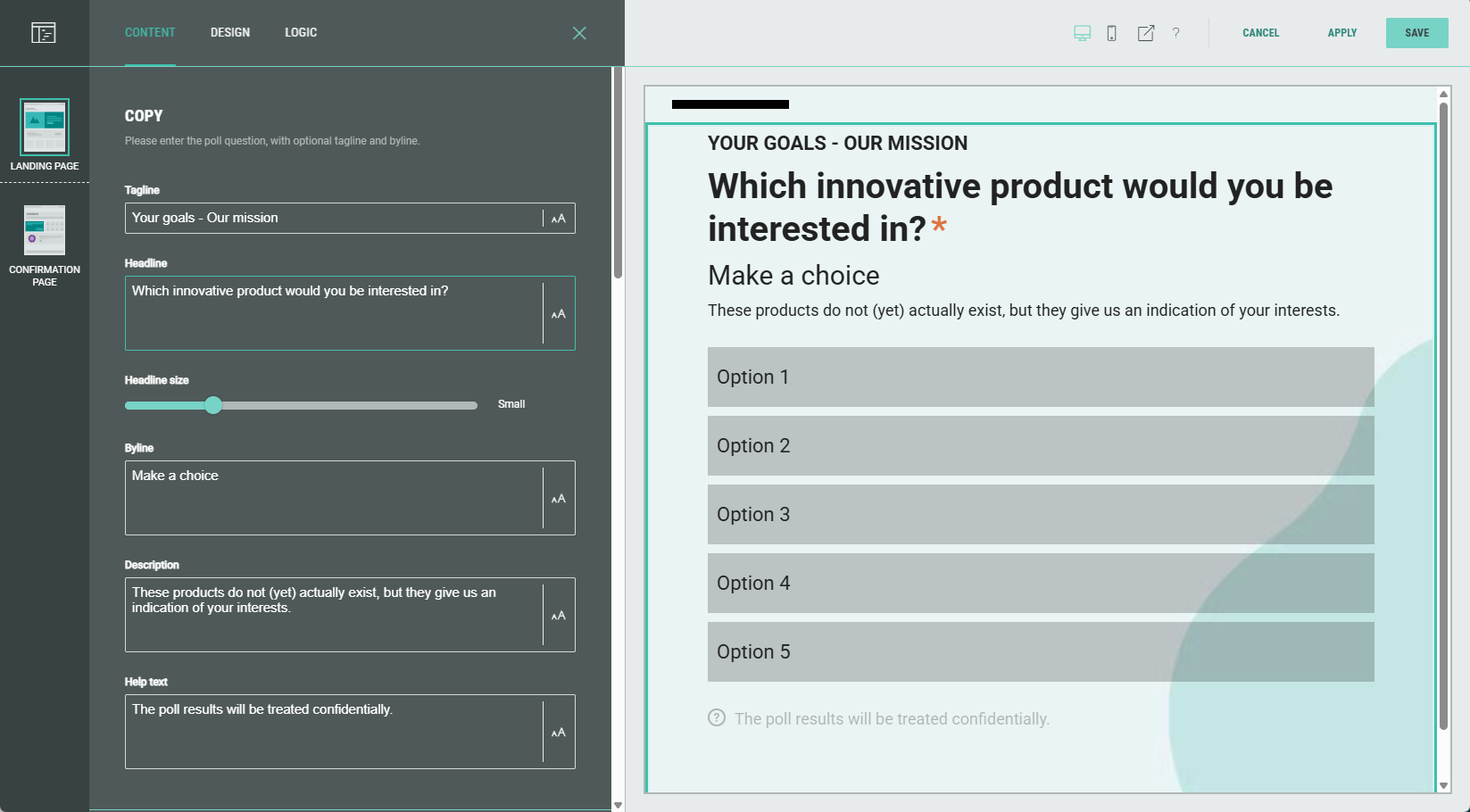Open text formatting for Tagline field

coord(559,219)
